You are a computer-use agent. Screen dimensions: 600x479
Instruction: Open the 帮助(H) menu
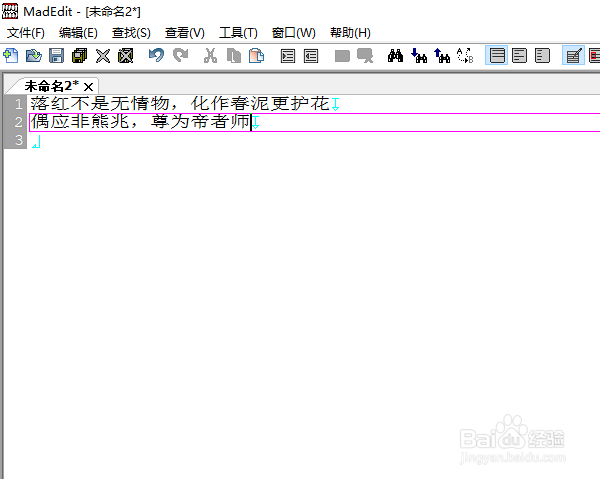pos(350,33)
